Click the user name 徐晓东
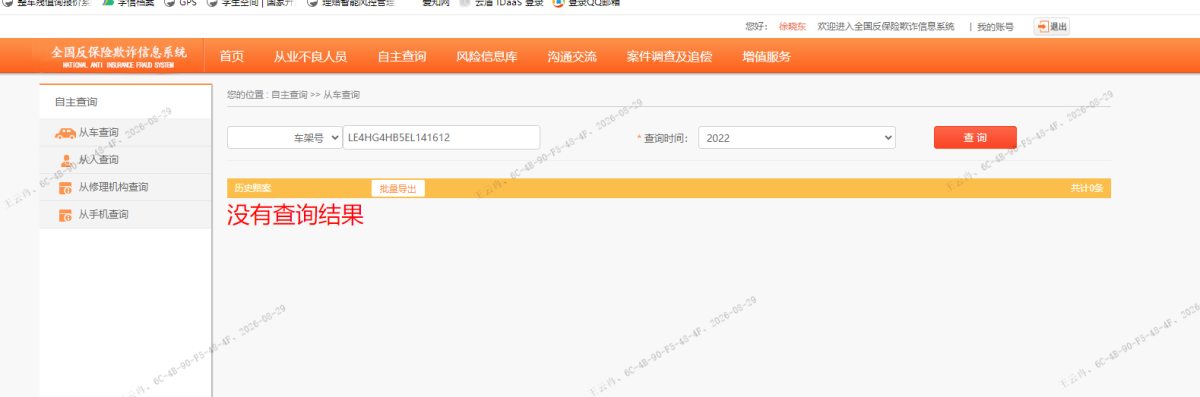Image resolution: width=1200 pixels, height=397 pixels. (x=792, y=26)
